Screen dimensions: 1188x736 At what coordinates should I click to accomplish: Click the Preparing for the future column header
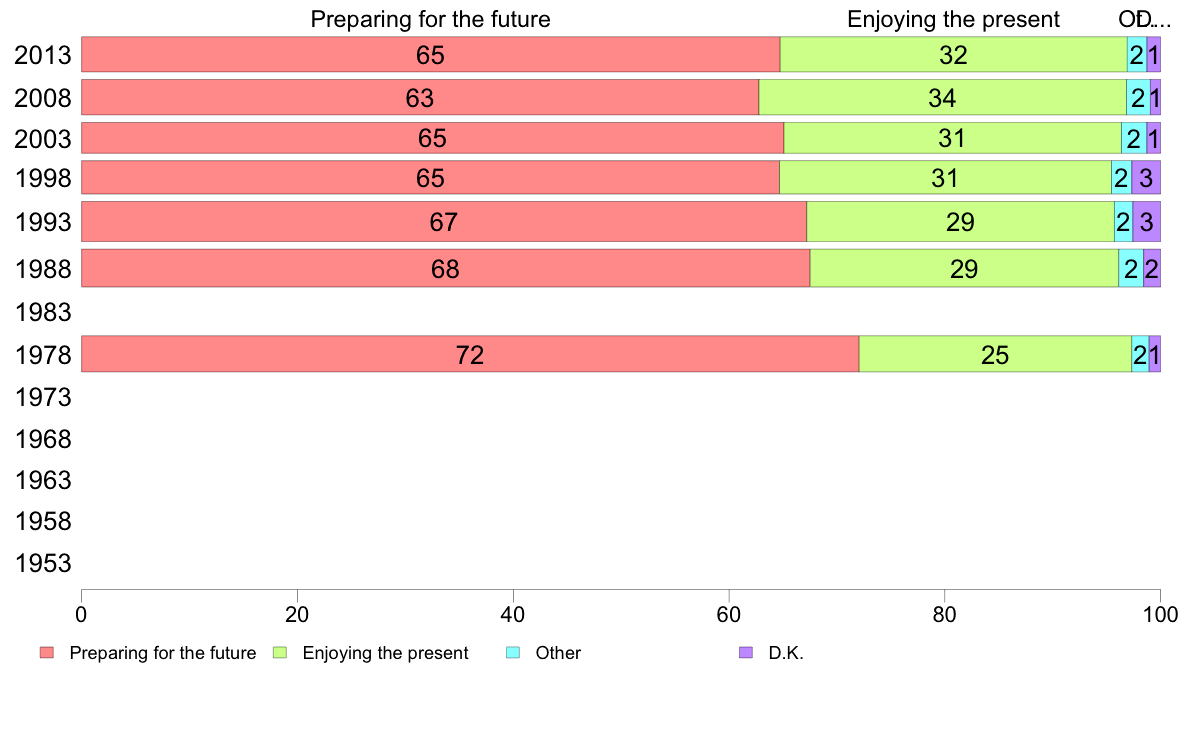(430, 19)
